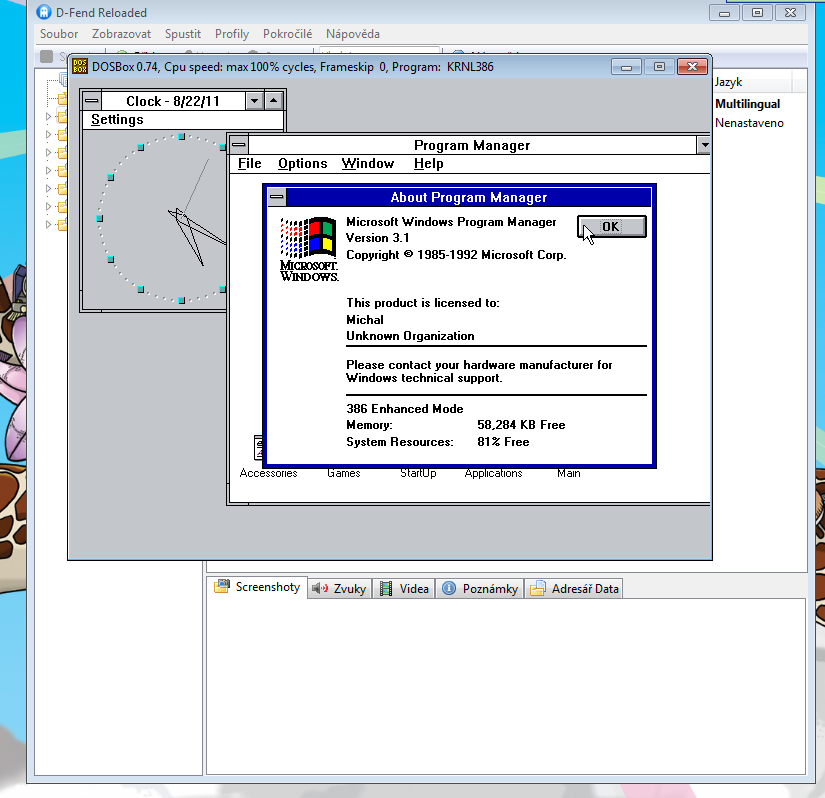825x798 pixels.
Task: Switch to the Screenshoty tab
Action: (257, 587)
